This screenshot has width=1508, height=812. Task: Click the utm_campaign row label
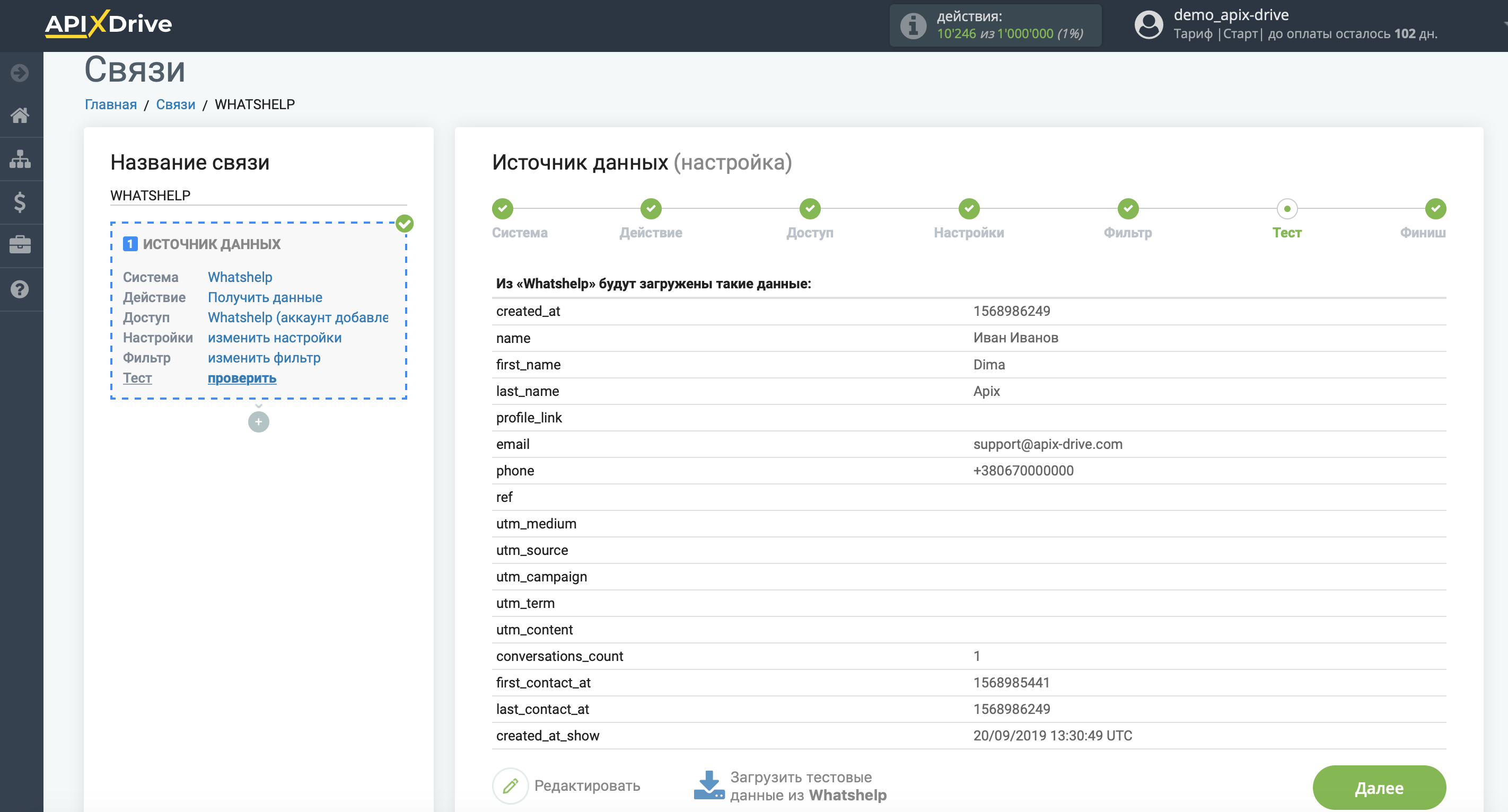coord(541,577)
